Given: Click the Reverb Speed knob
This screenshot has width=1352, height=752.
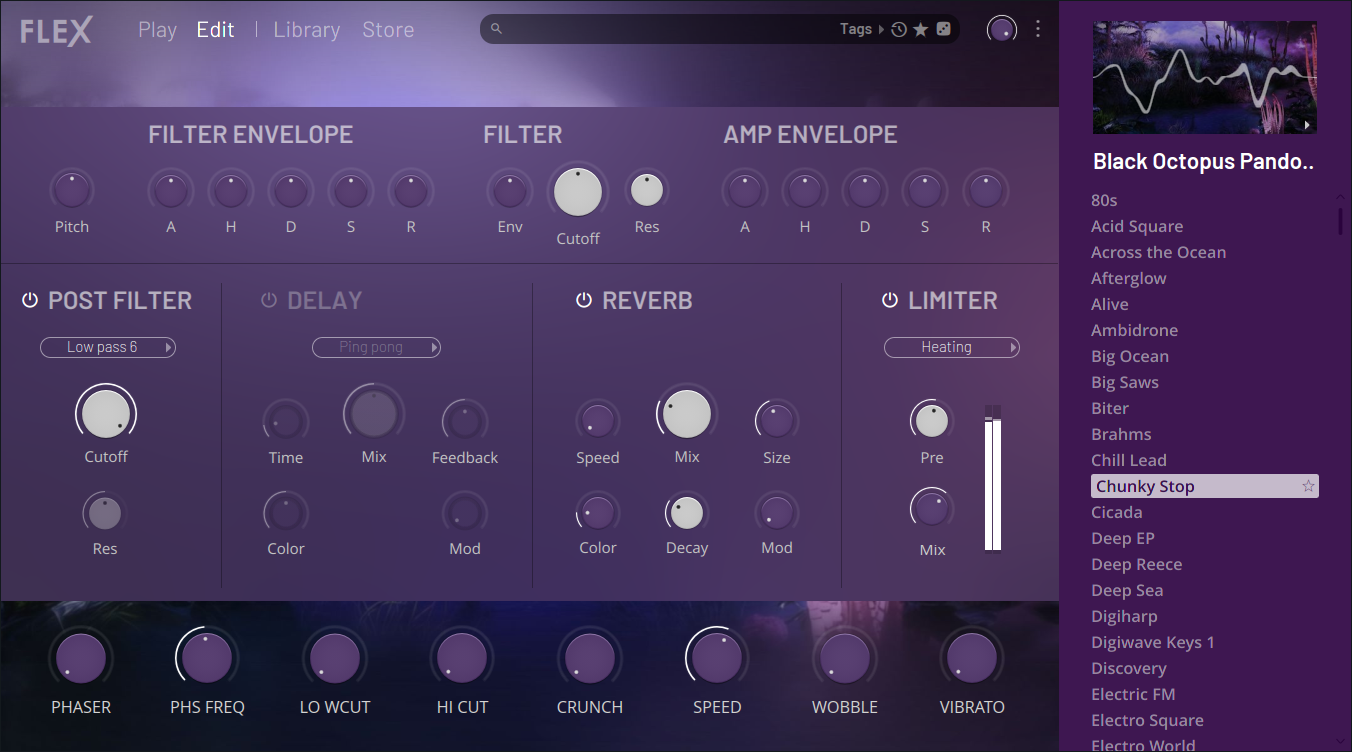Looking at the screenshot, I should click(x=598, y=421).
